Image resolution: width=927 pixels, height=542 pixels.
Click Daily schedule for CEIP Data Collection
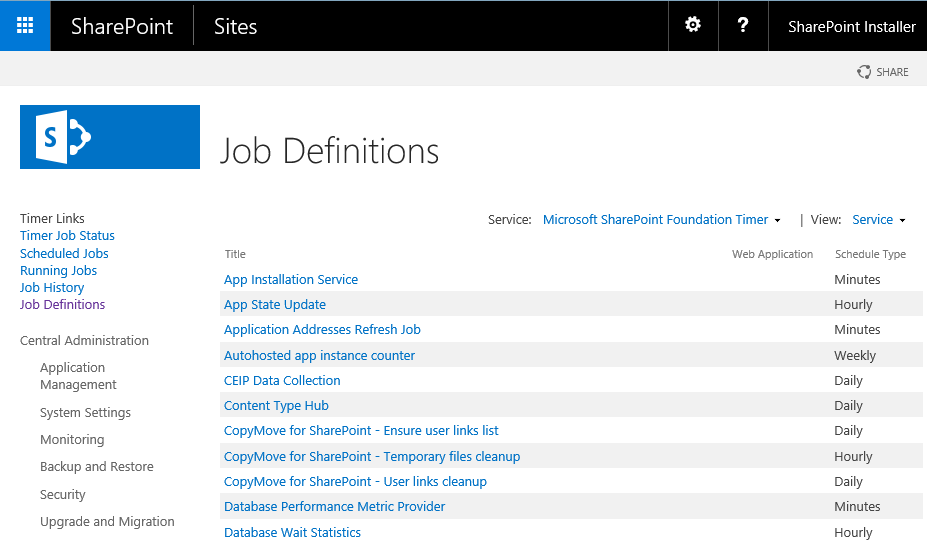point(848,381)
